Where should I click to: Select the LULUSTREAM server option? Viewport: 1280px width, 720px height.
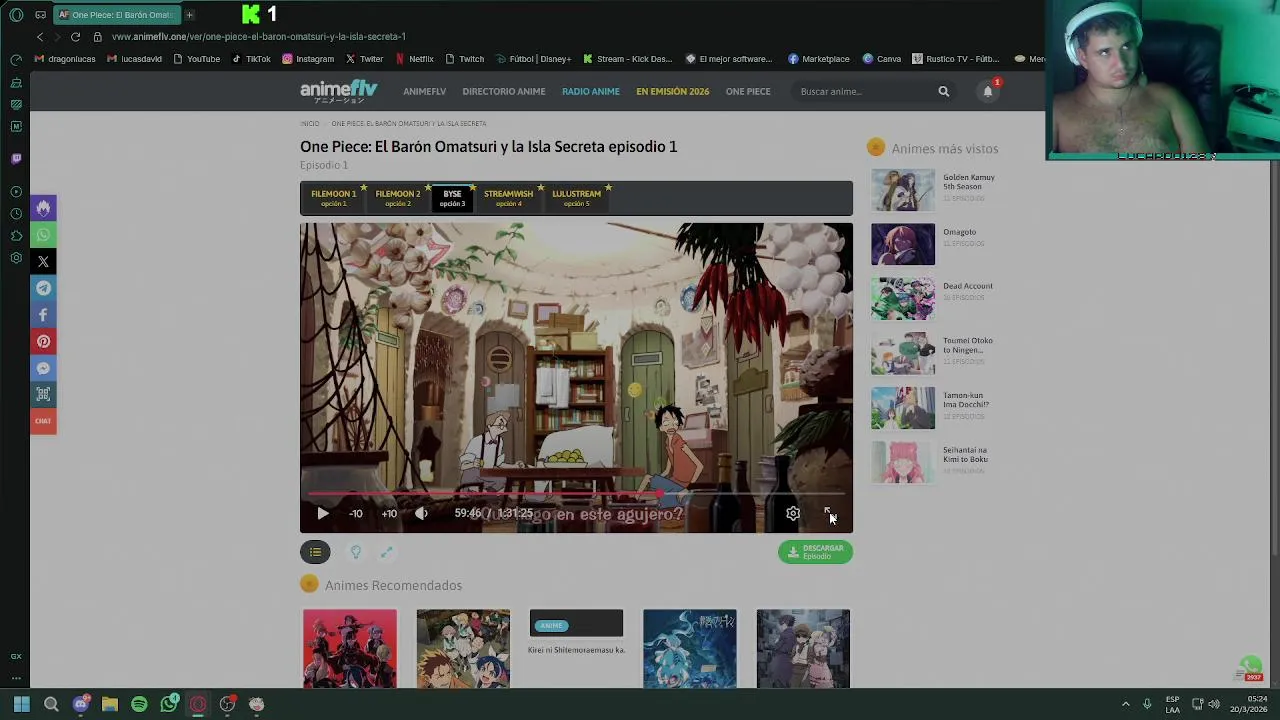pos(576,198)
